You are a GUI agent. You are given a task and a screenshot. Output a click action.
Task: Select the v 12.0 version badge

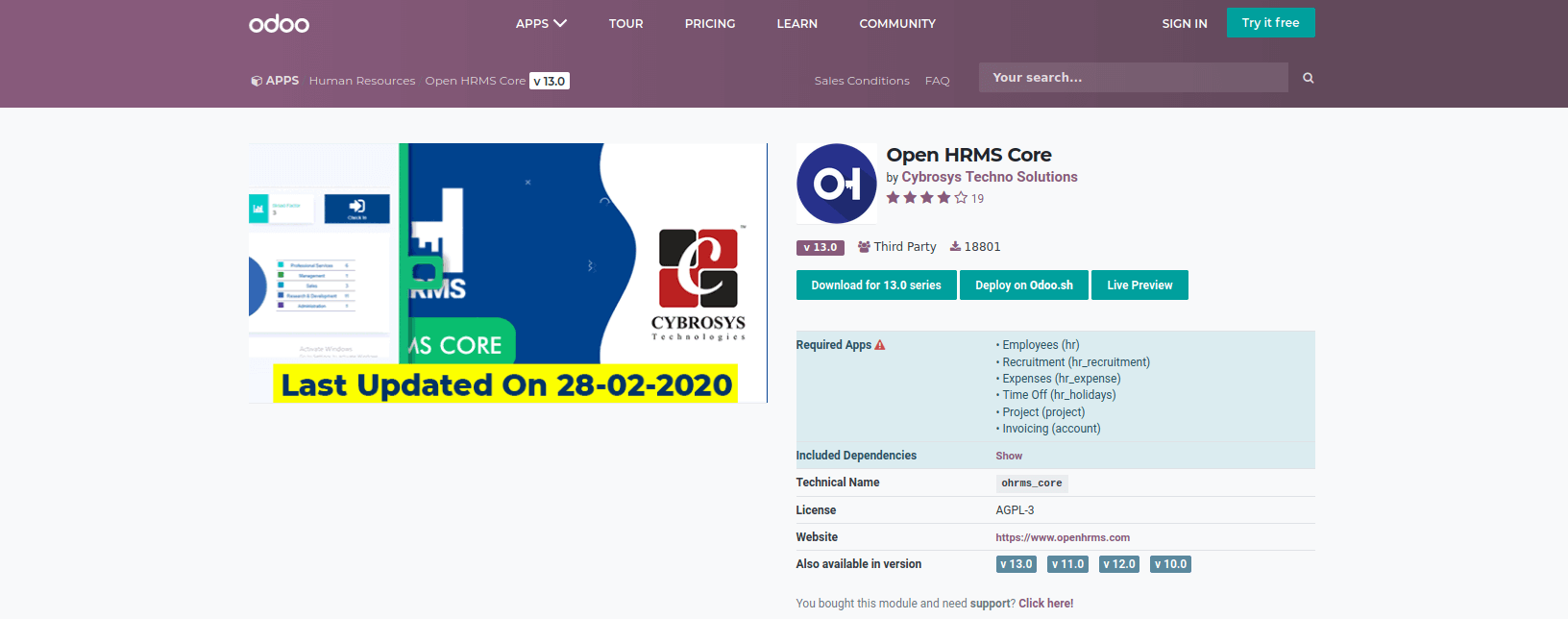(x=1119, y=564)
